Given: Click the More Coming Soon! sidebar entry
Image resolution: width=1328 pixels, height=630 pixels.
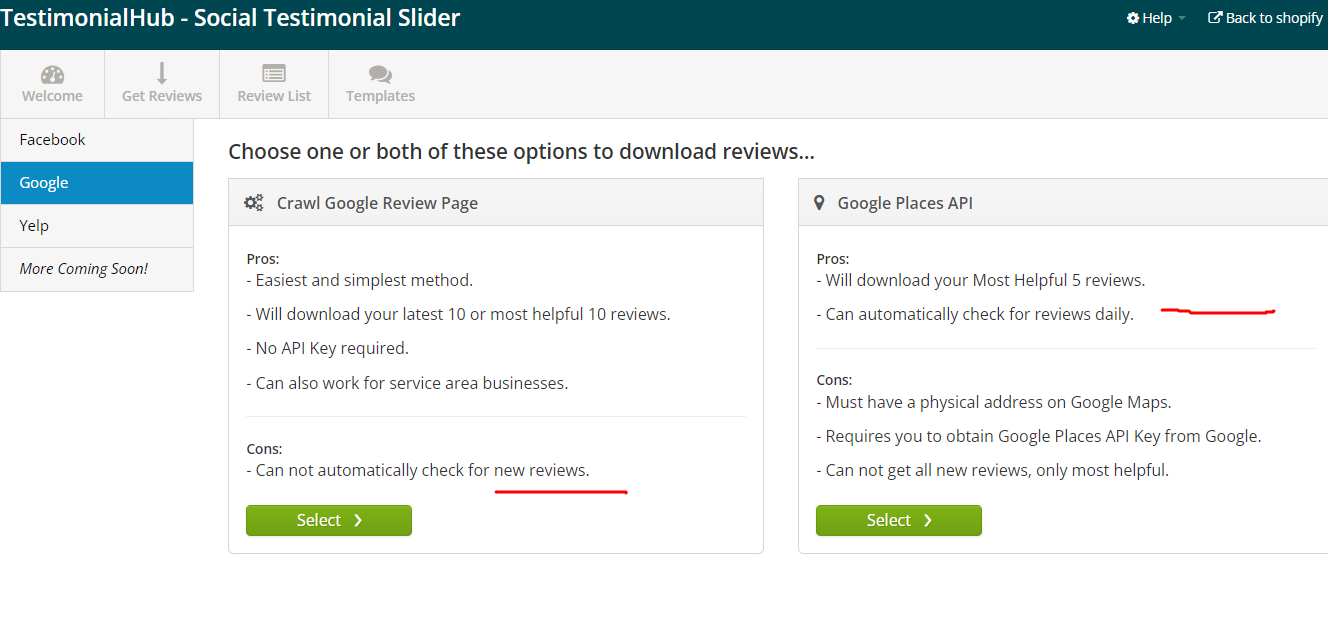Looking at the screenshot, I should point(97,269).
